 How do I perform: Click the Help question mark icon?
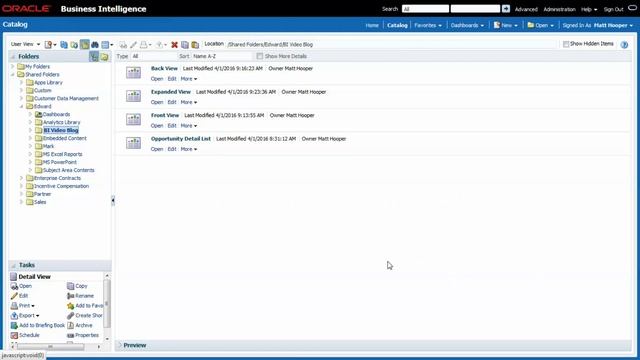(x=624, y=44)
